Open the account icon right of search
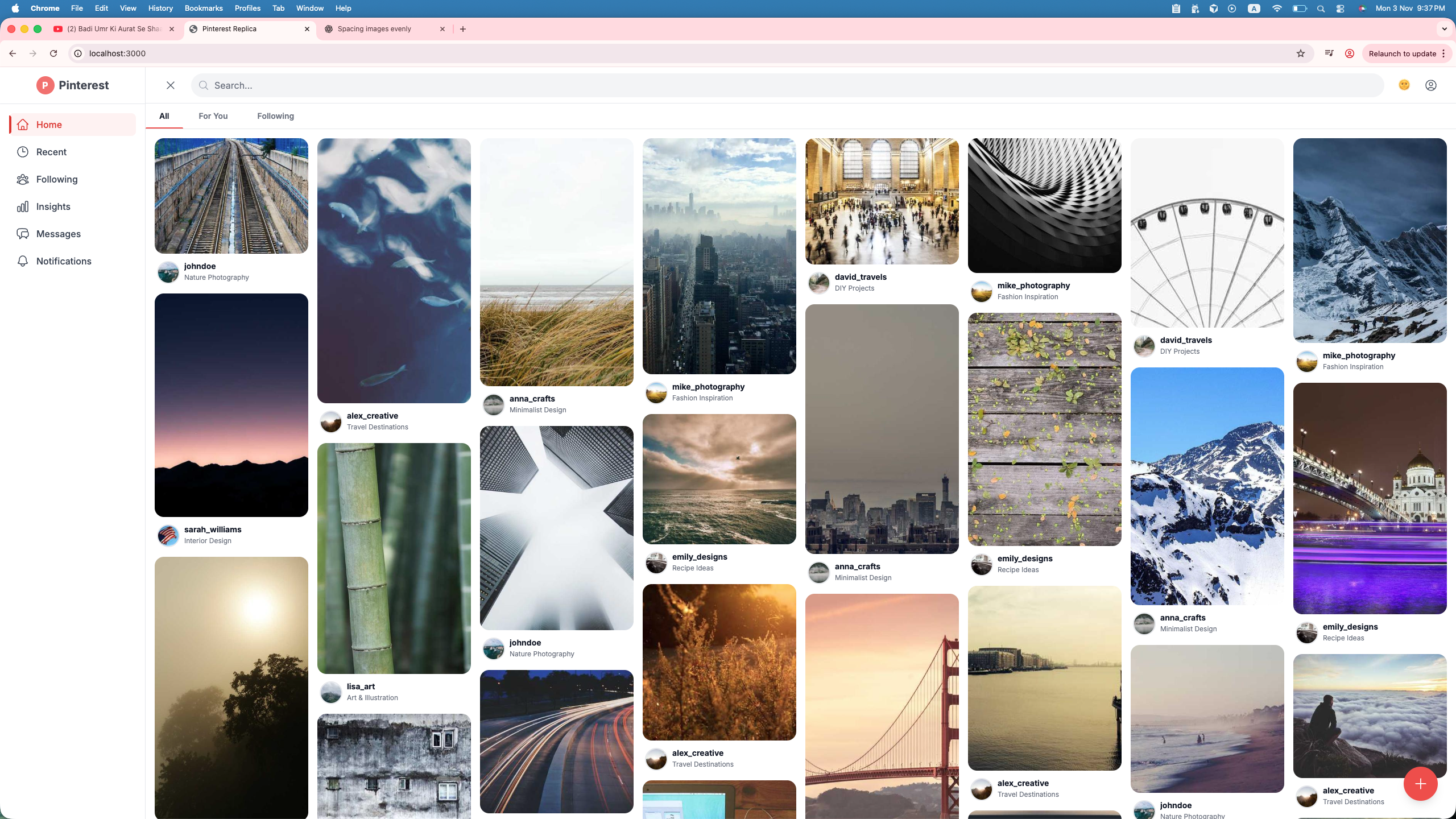 pos(1431,85)
